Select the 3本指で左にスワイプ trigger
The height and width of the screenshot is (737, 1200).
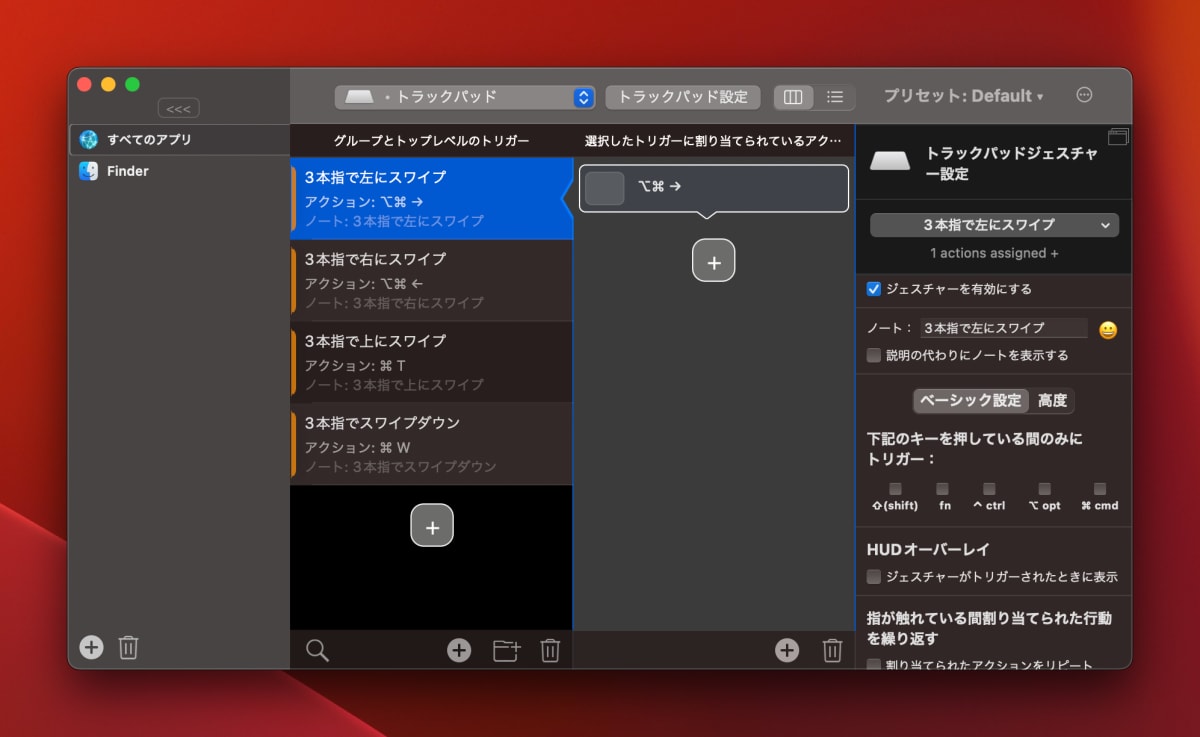[x=431, y=198]
